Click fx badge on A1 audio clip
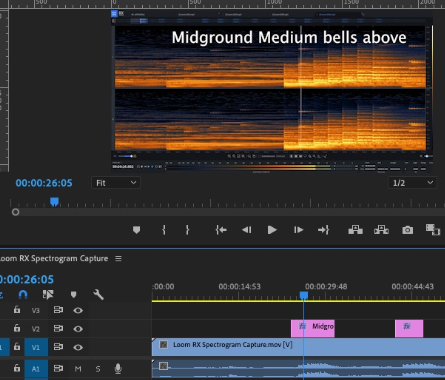Viewport: 445px width, 380px height. 163,366
